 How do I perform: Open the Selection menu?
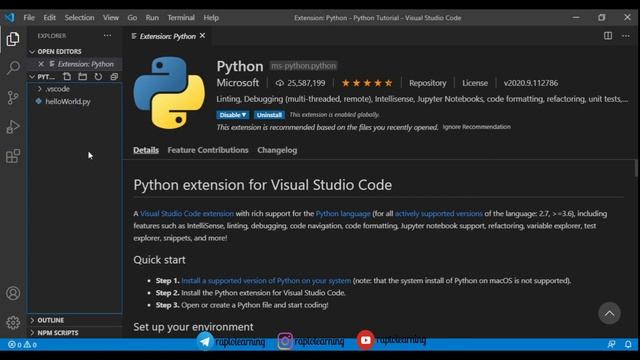(x=79, y=18)
